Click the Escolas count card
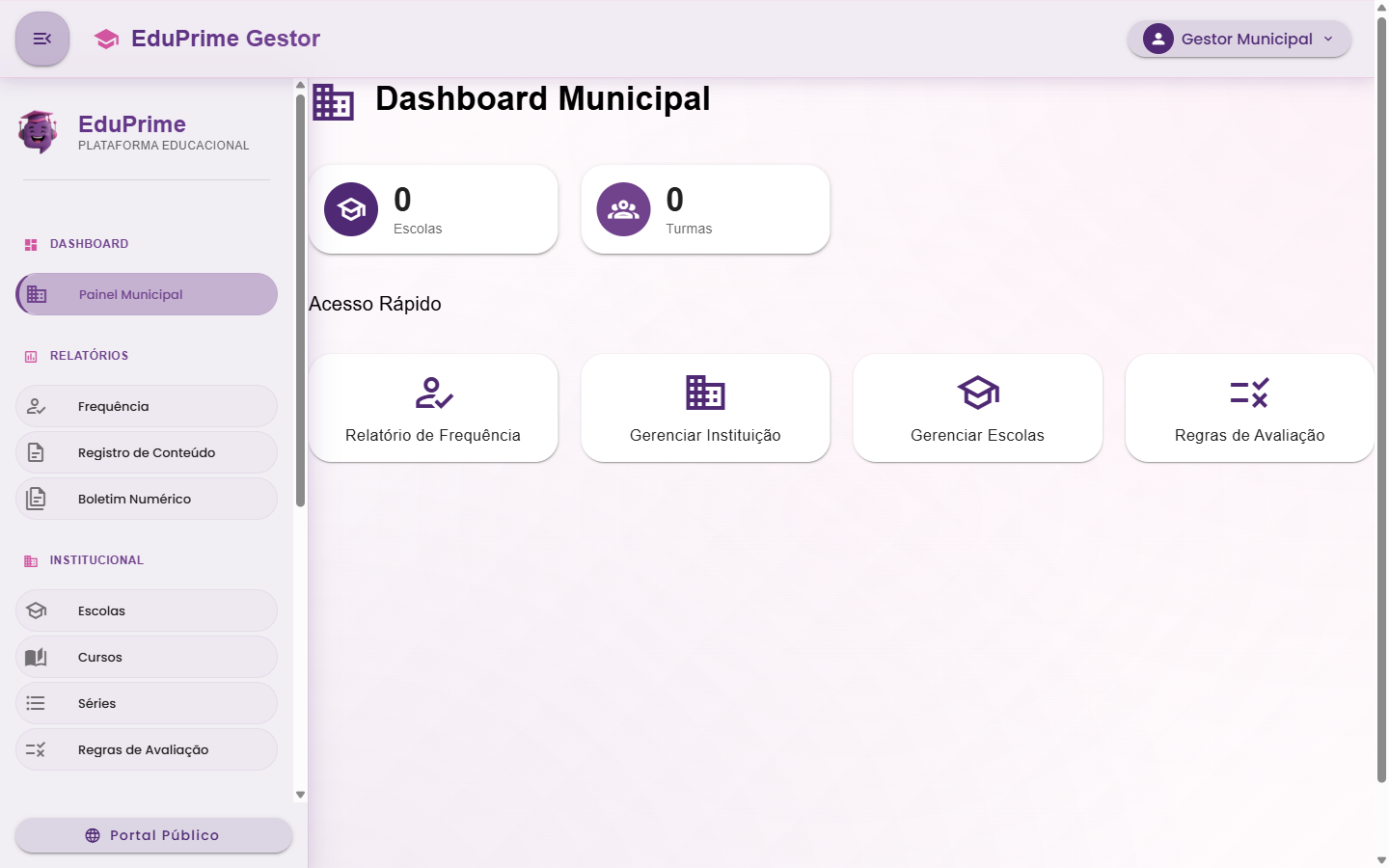 coord(433,209)
